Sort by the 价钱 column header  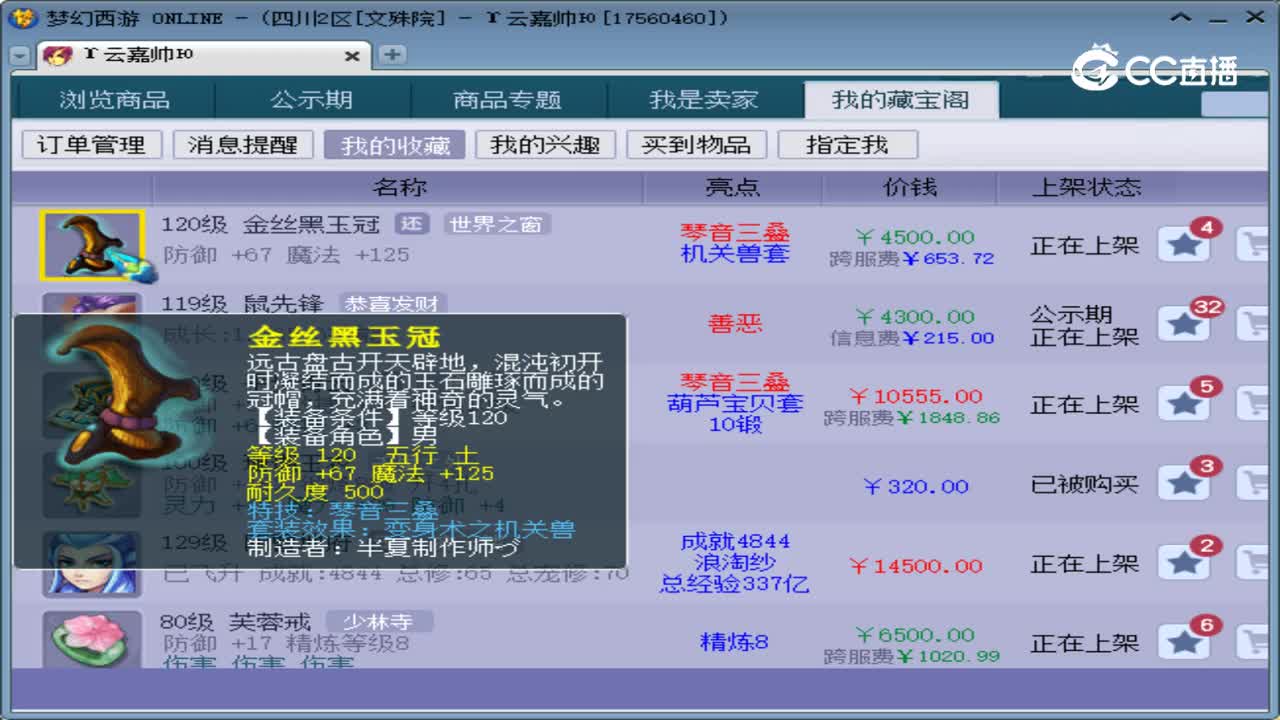tap(910, 187)
